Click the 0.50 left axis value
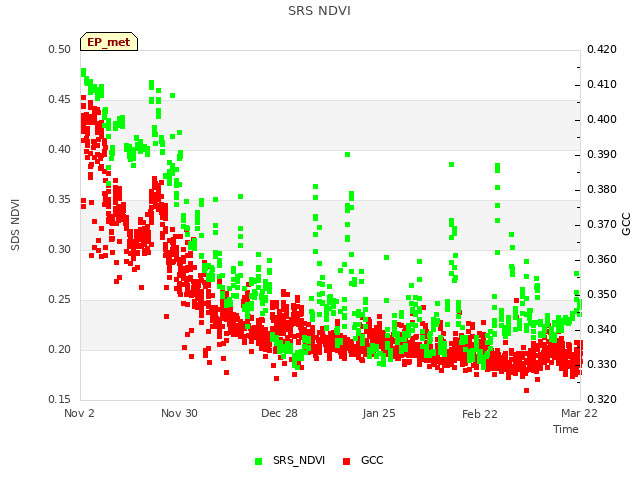The width and height of the screenshot is (640, 480). coord(60,49)
